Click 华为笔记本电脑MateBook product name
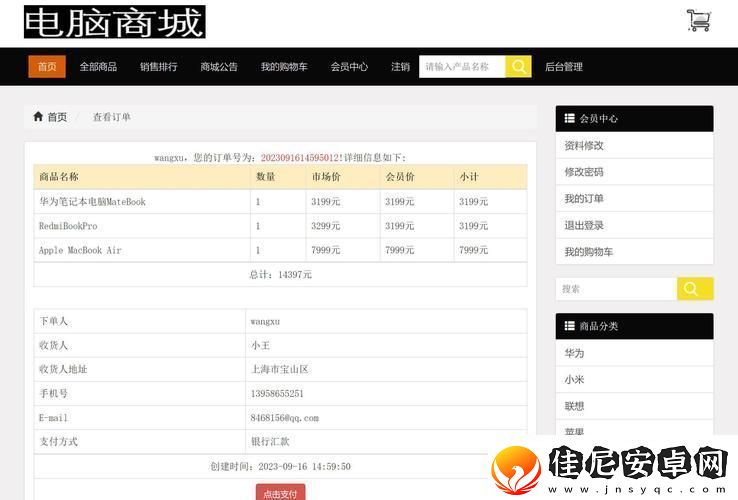Screen dimensions: 738x500 click(x=92, y=202)
